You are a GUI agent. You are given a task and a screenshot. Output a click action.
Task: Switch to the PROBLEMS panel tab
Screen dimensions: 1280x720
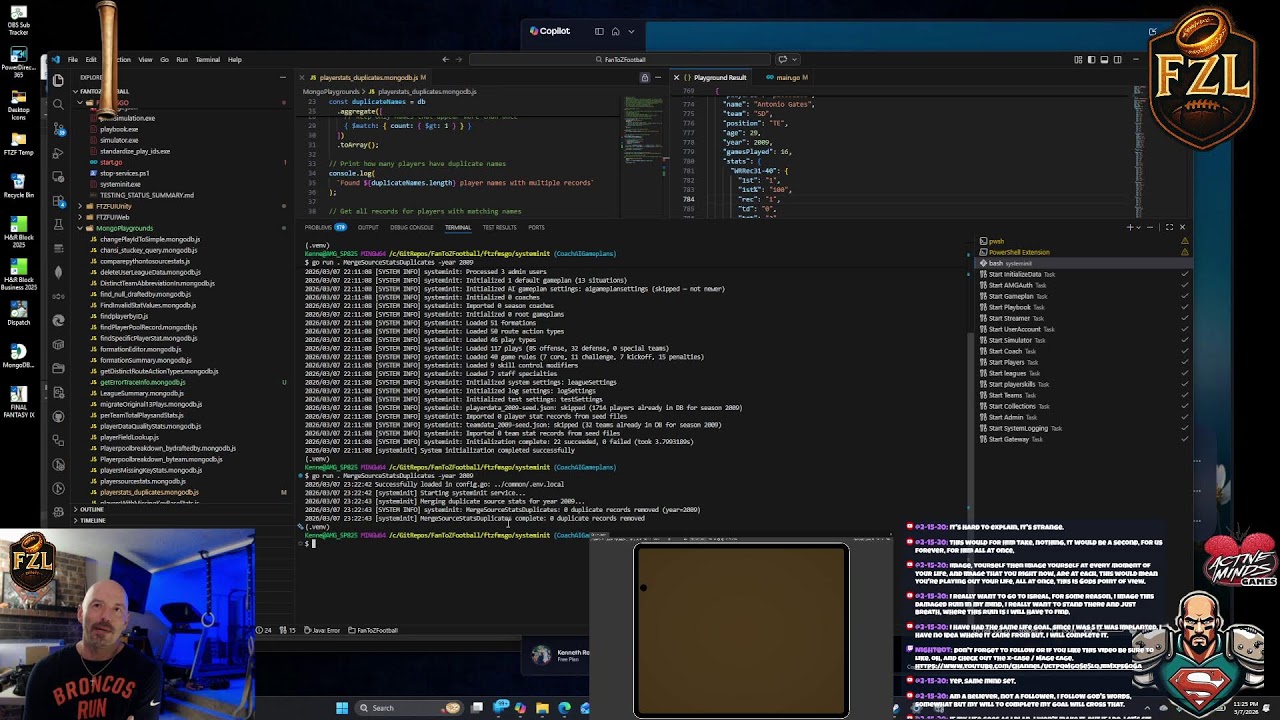tap(324, 227)
